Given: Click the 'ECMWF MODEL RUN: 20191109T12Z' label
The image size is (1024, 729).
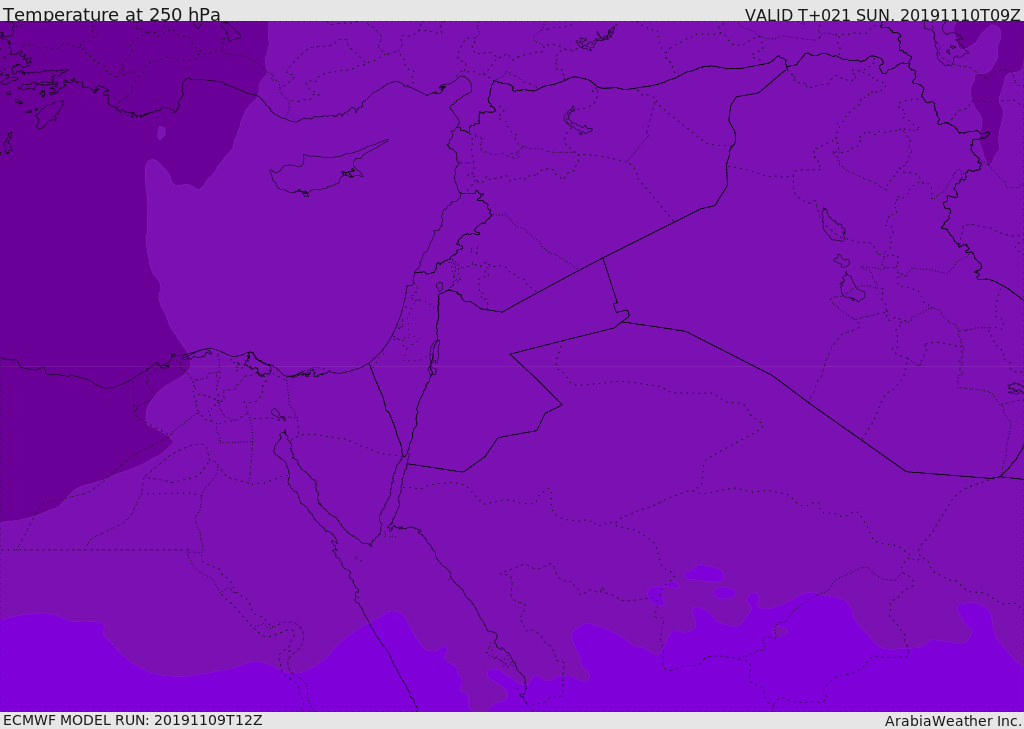Looking at the screenshot, I should click(x=133, y=721).
